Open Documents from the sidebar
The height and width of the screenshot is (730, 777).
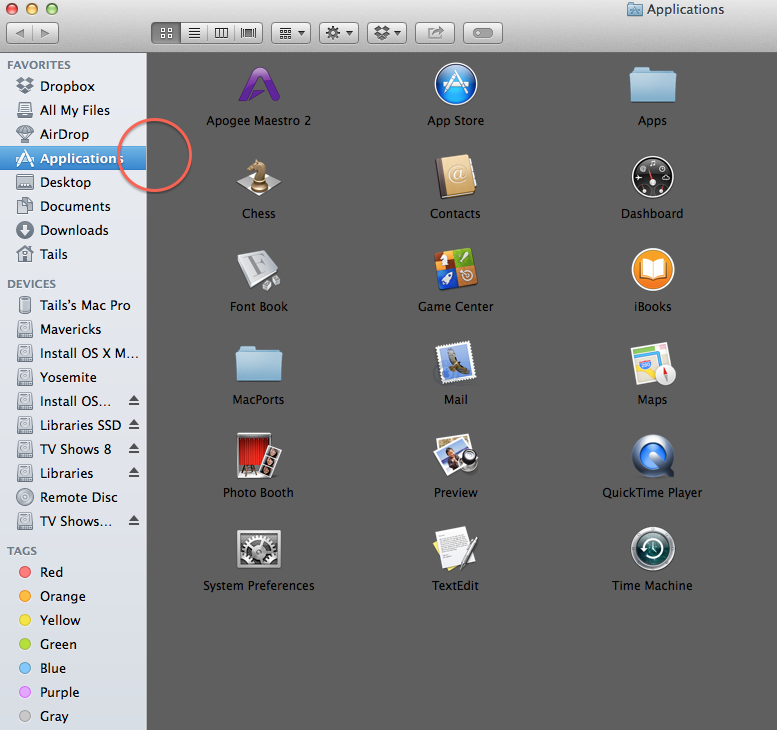(73, 206)
